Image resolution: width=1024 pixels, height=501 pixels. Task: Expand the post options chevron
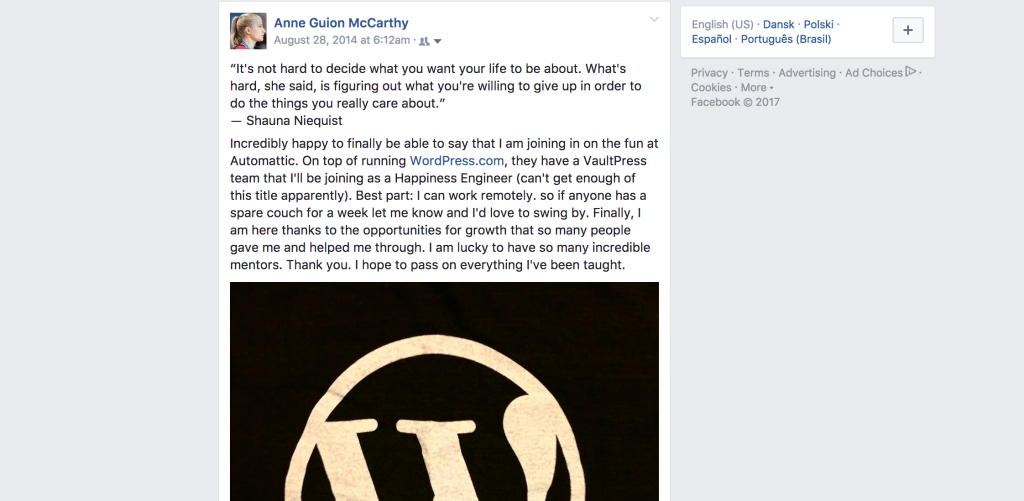pyautogui.click(x=654, y=20)
